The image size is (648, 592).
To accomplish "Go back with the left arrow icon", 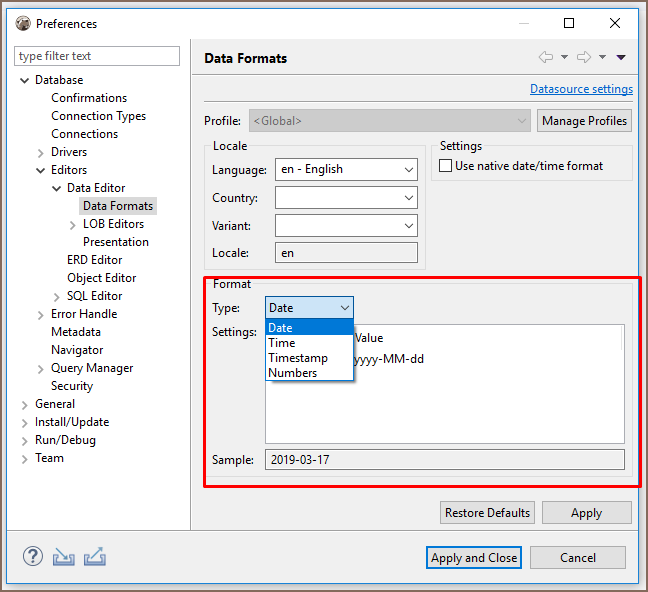I will click(x=546, y=57).
